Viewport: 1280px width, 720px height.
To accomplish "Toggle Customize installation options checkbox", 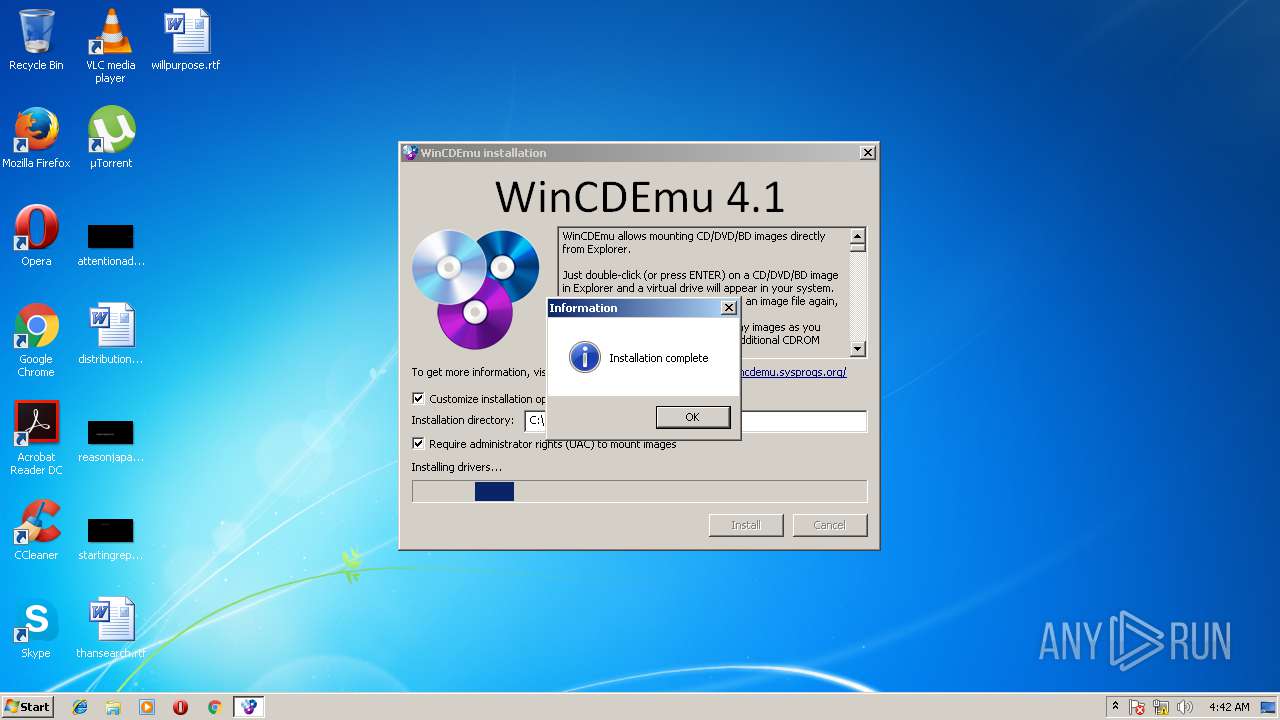I will coord(418,398).
